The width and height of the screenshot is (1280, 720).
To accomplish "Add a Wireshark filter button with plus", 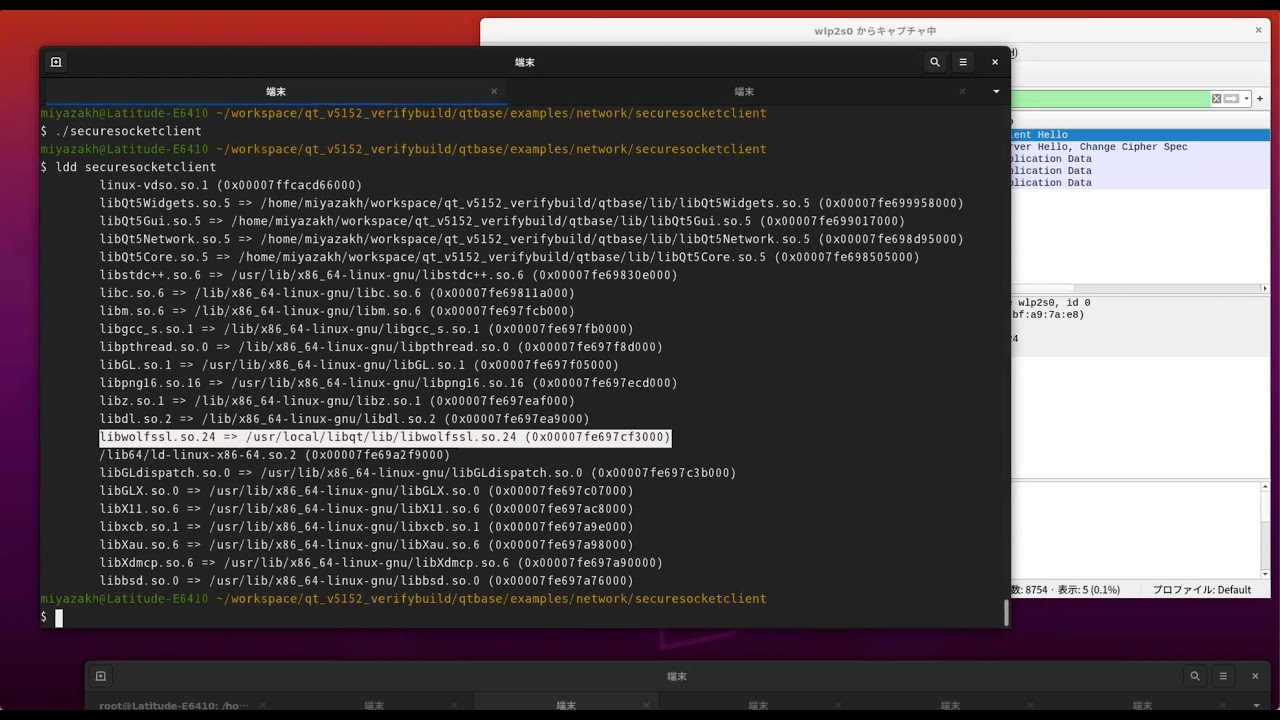I will click(x=1260, y=99).
